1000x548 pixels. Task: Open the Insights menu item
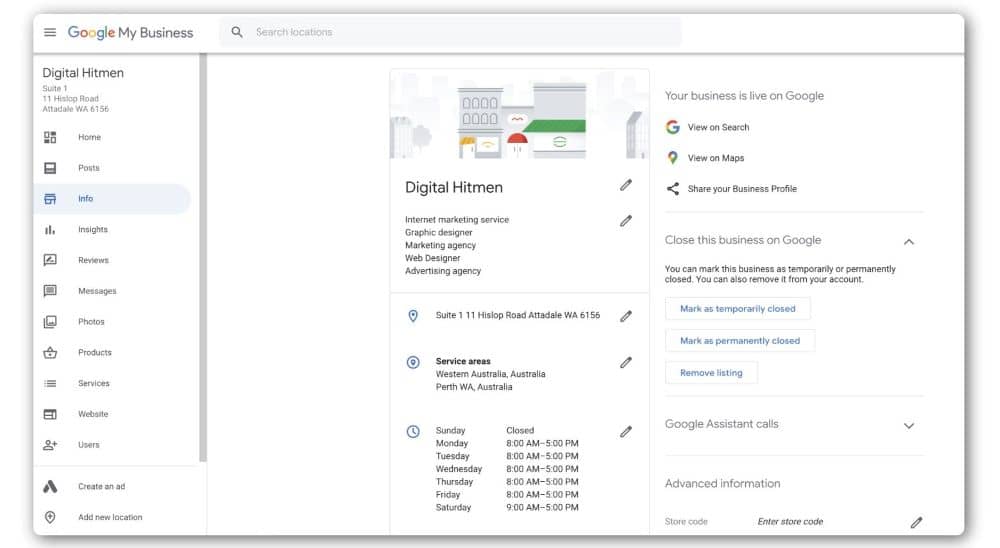112,230
